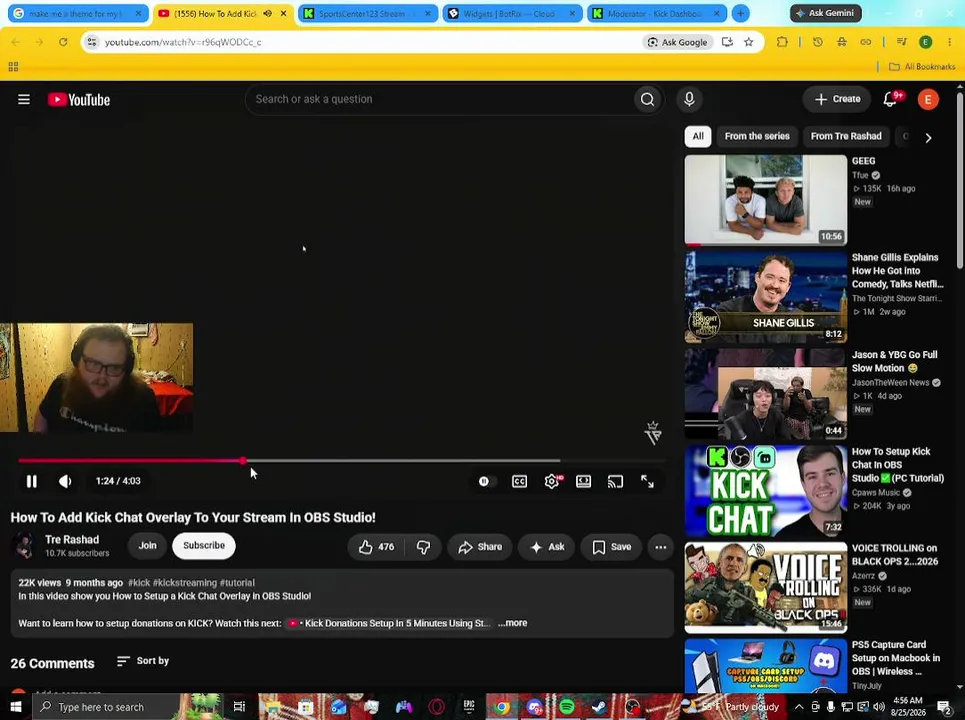Toggle closed captions with the CC button
Image resolution: width=965 pixels, height=720 pixels.
click(x=519, y=481)
